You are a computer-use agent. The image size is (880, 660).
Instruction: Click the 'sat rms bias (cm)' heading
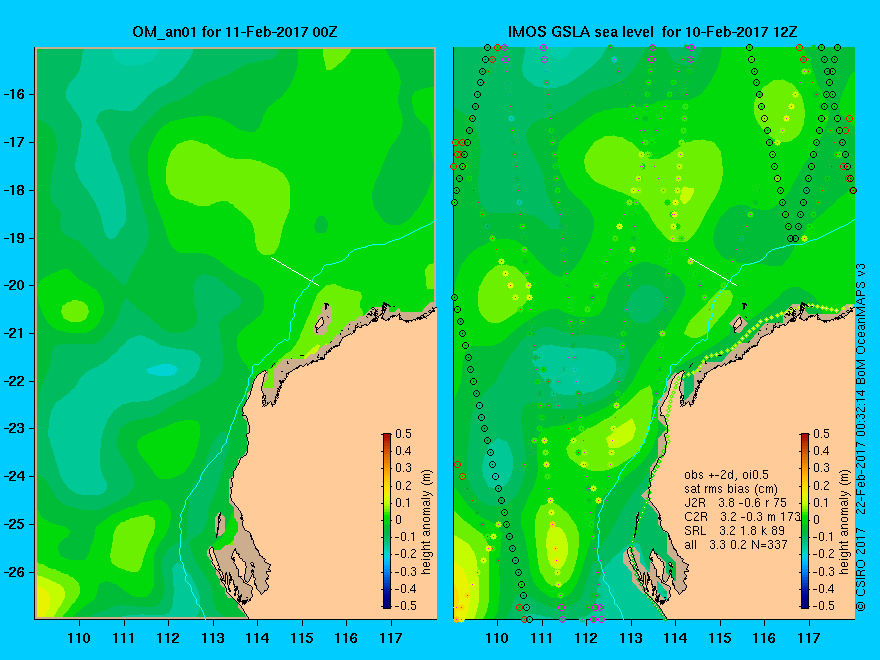point(731,489)
